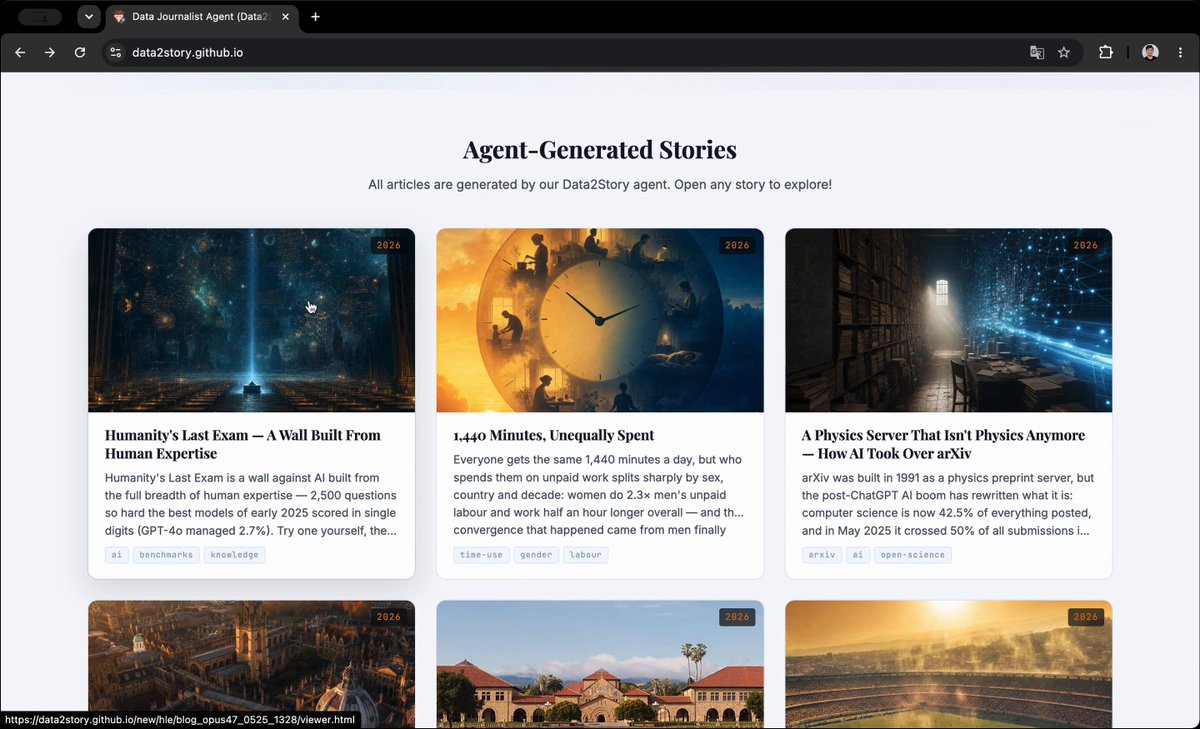The image size is (1200, 729).
Task: Open the Chrome three-dot menu
Action: coord(1180,52)
